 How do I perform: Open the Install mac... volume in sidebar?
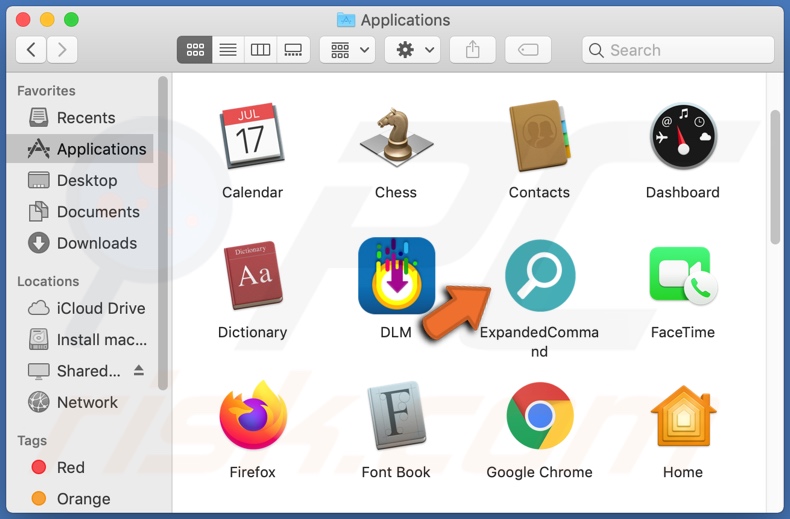81,340
